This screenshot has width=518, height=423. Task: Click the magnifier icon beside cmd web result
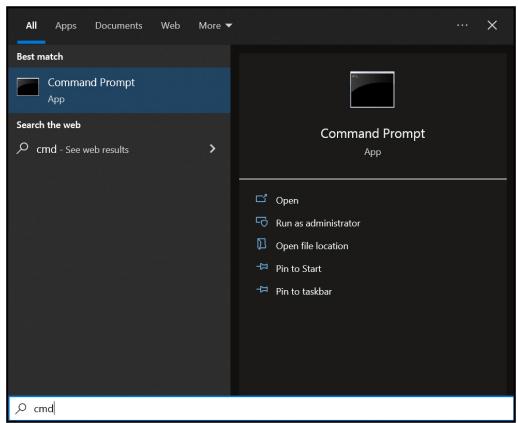22,148
